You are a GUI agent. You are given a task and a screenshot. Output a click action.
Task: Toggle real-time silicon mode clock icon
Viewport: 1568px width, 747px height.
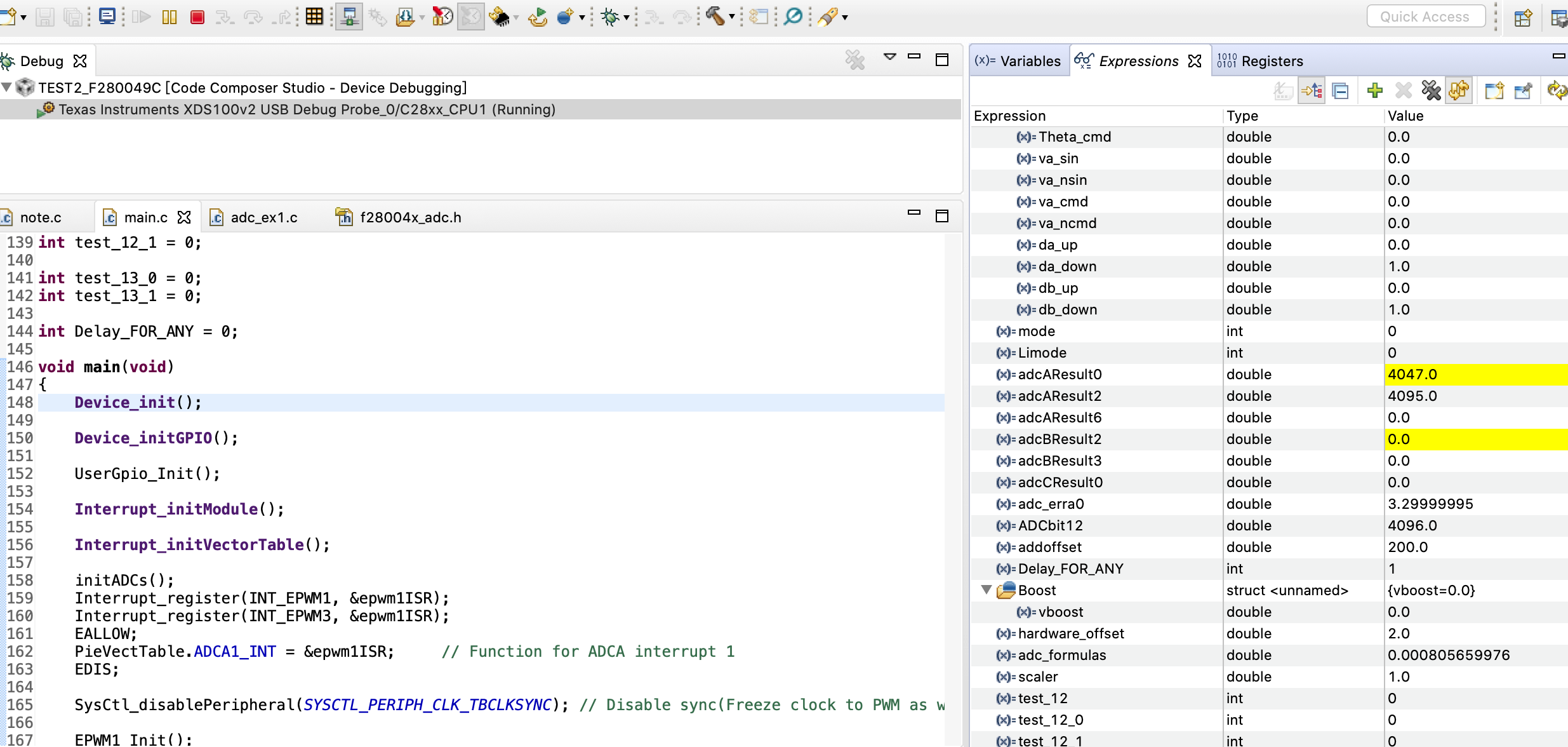(442, 17)
